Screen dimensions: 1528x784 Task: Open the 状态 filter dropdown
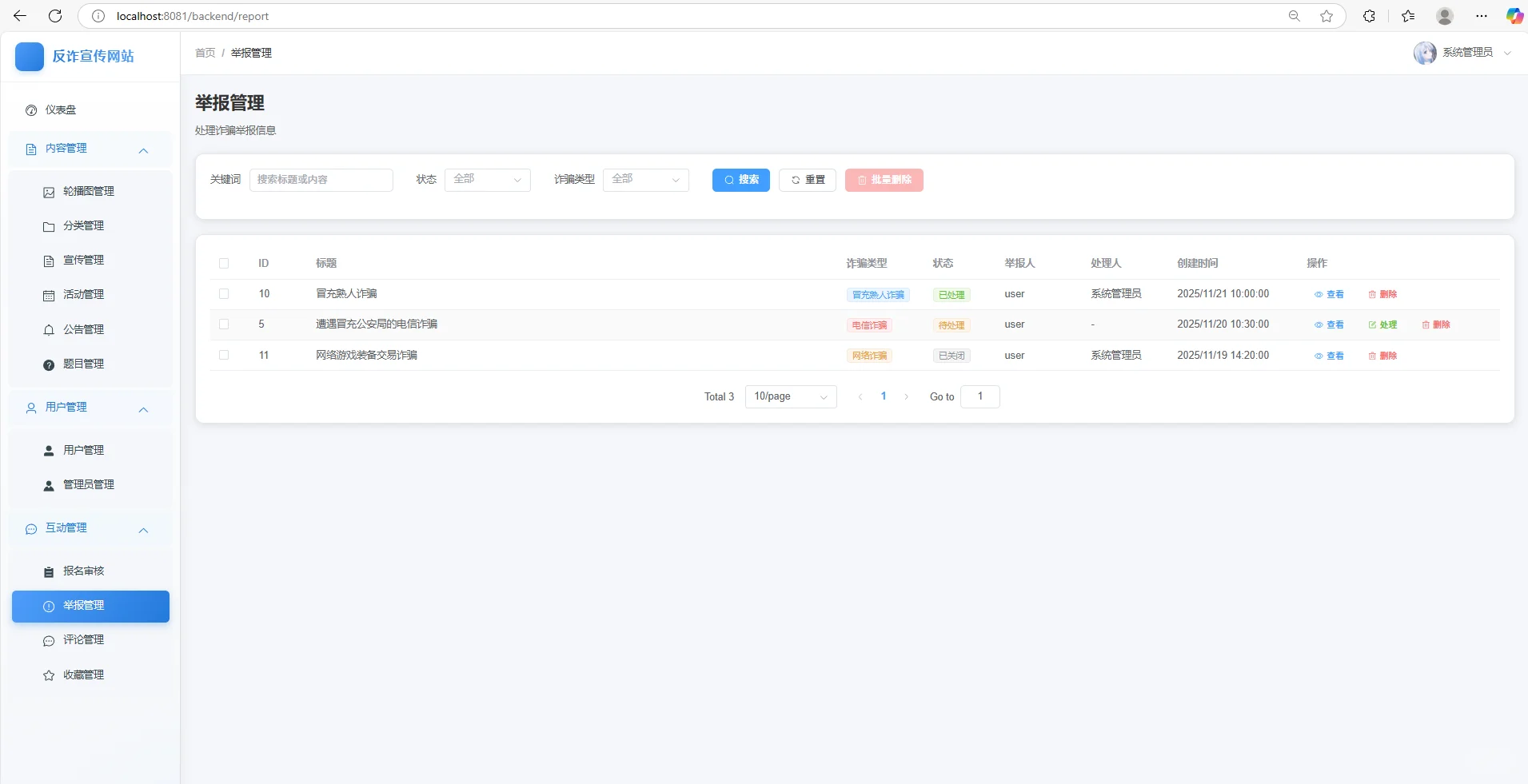tap(487, 180)
